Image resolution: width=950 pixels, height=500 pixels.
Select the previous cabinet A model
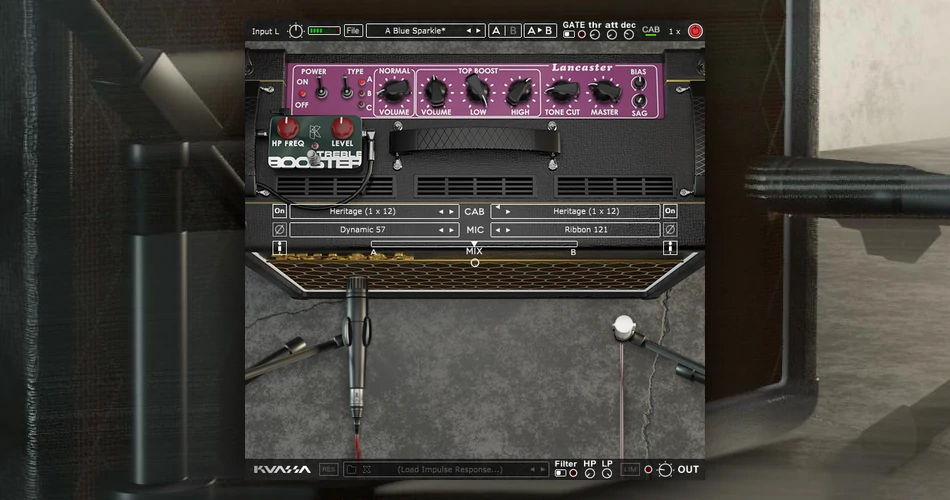pyautogui.click(x=441, y=212)
